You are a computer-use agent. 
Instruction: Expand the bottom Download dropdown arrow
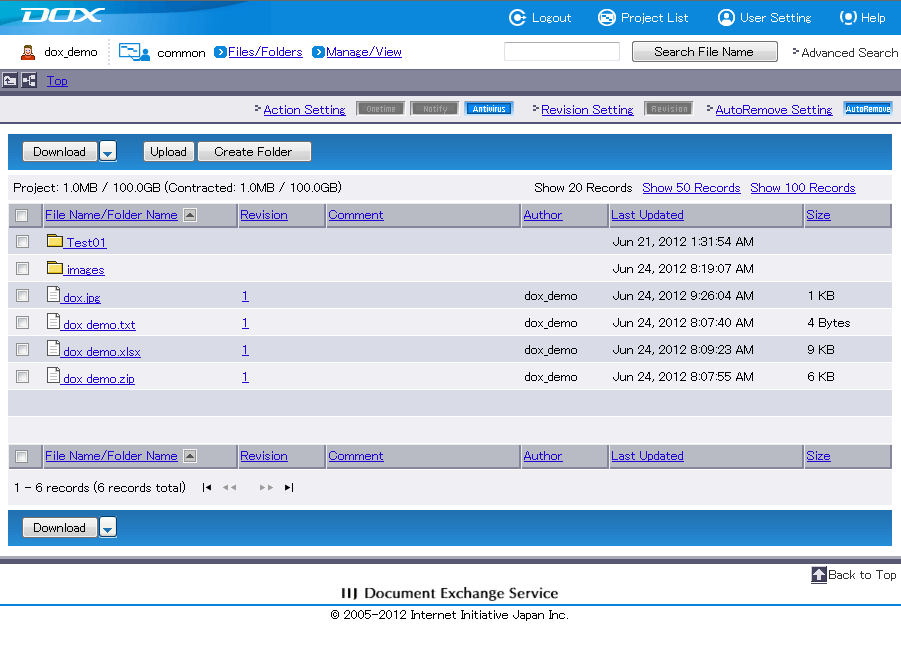[x=108, y=528]
